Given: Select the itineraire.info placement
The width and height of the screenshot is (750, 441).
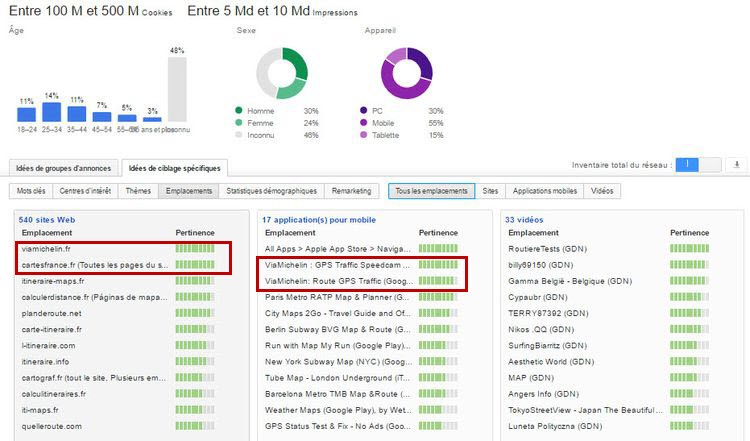Looking at the screenshot, I should [x=45, y=362].
